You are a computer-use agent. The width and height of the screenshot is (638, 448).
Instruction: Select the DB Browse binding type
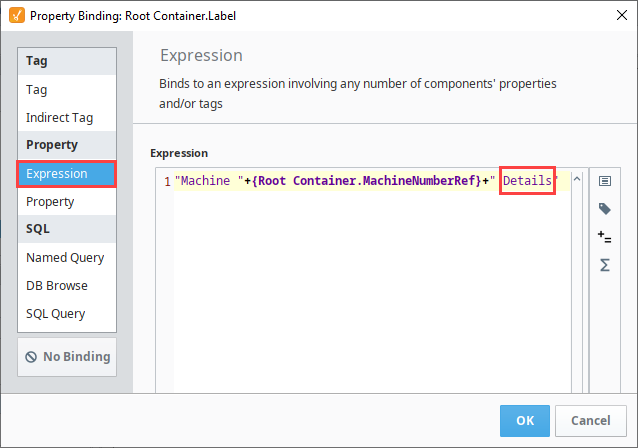(x=67, y=286)
